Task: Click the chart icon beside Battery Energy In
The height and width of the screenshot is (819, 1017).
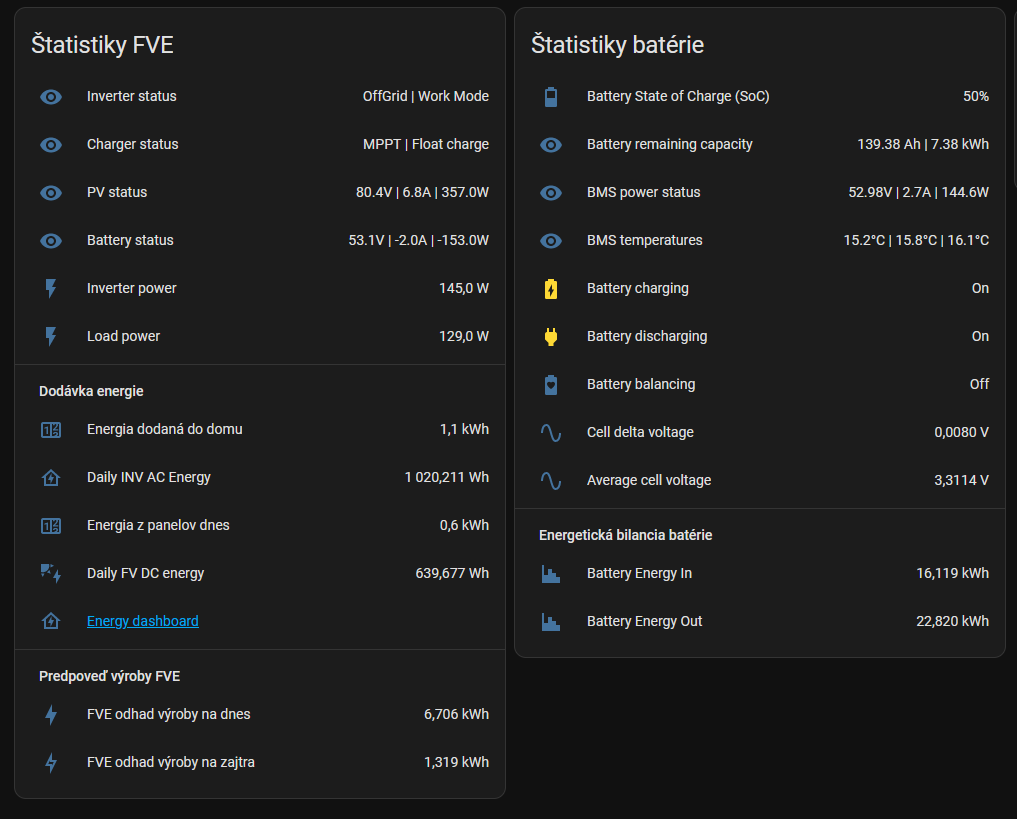Action: pos(551,574)
